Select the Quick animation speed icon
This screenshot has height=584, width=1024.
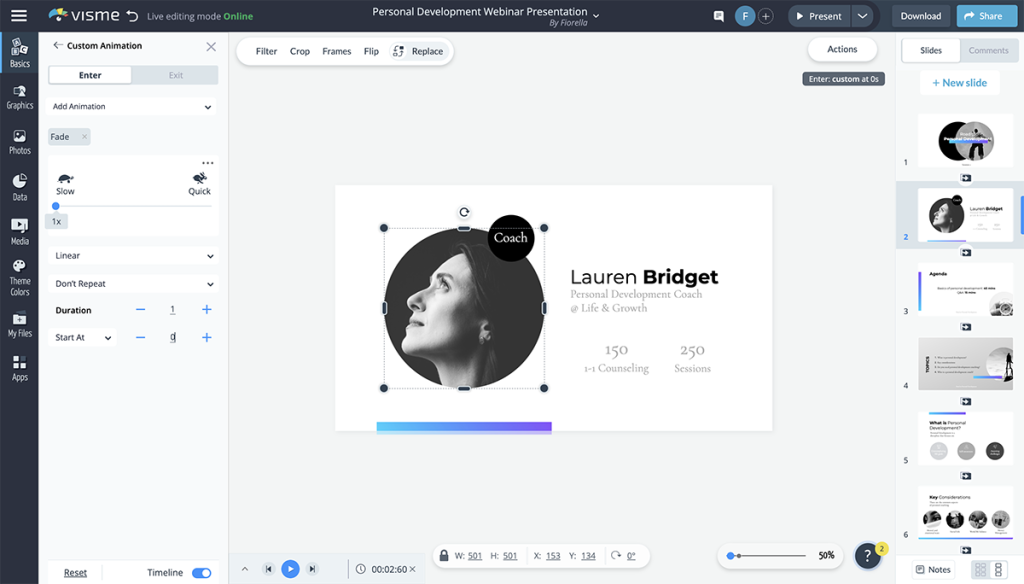pyautogui.click(x=199, y=180)
